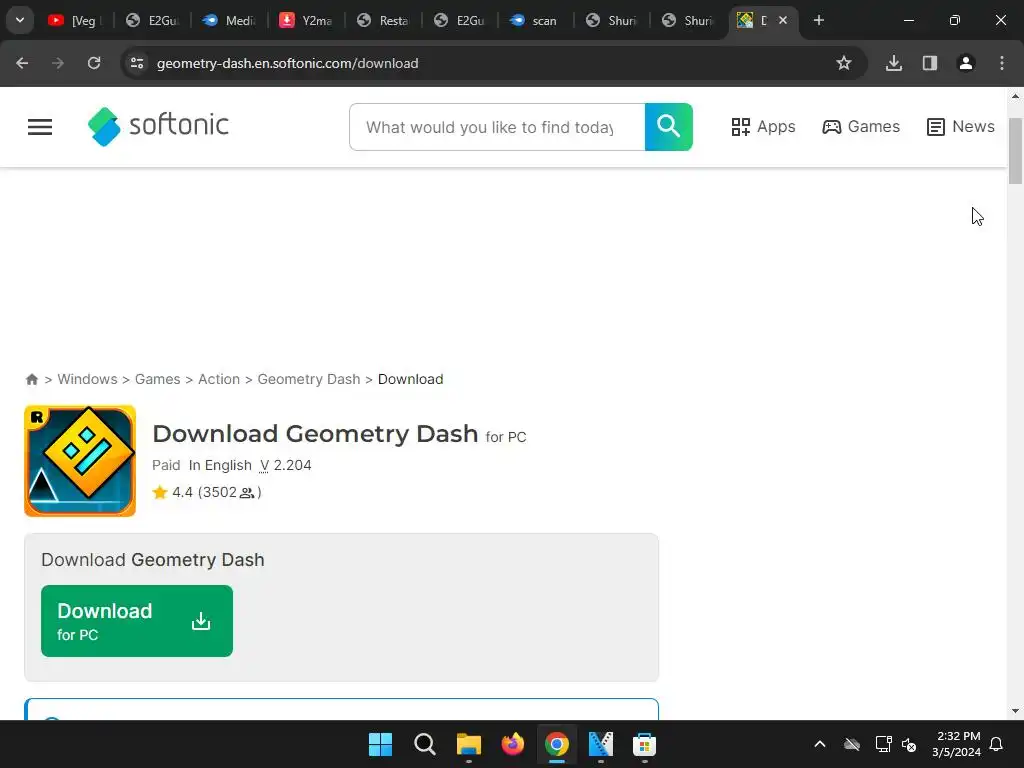The image size is (1024, 768).
Task: Open Chrome downloads
Action: (x=893, y=63)
